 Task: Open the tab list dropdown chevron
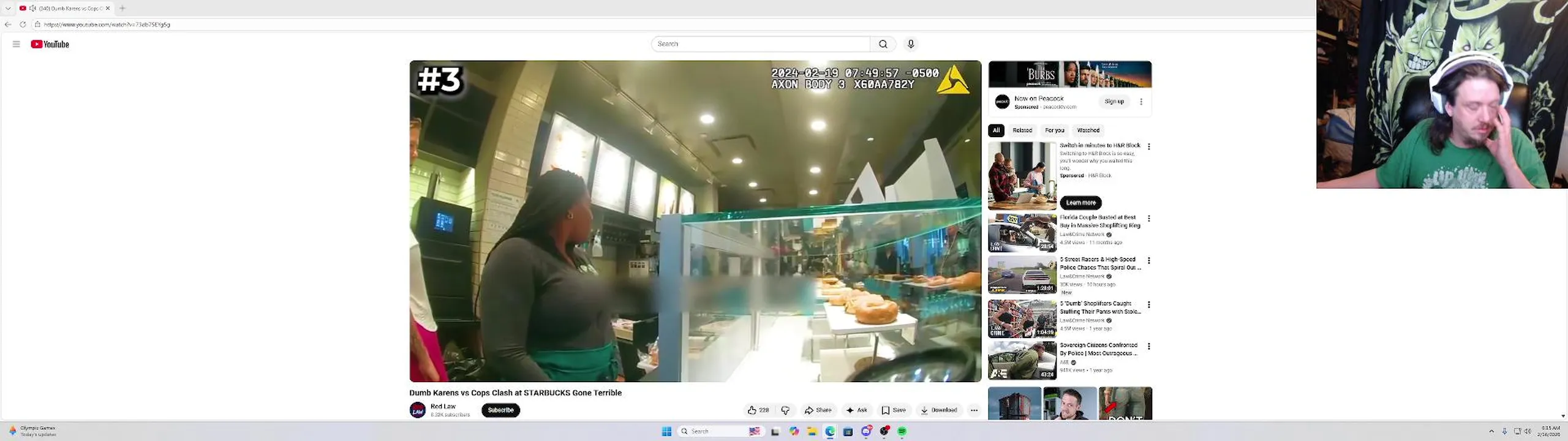(x=8, y=8)
